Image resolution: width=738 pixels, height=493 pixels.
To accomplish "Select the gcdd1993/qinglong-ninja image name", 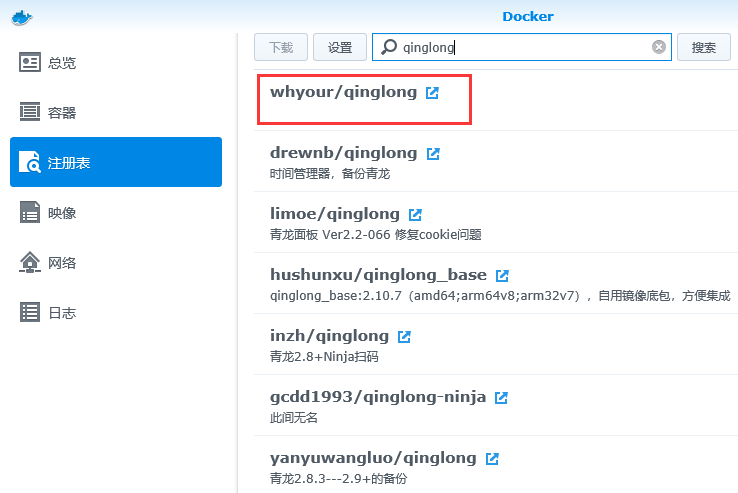I will tap(378, 397).
